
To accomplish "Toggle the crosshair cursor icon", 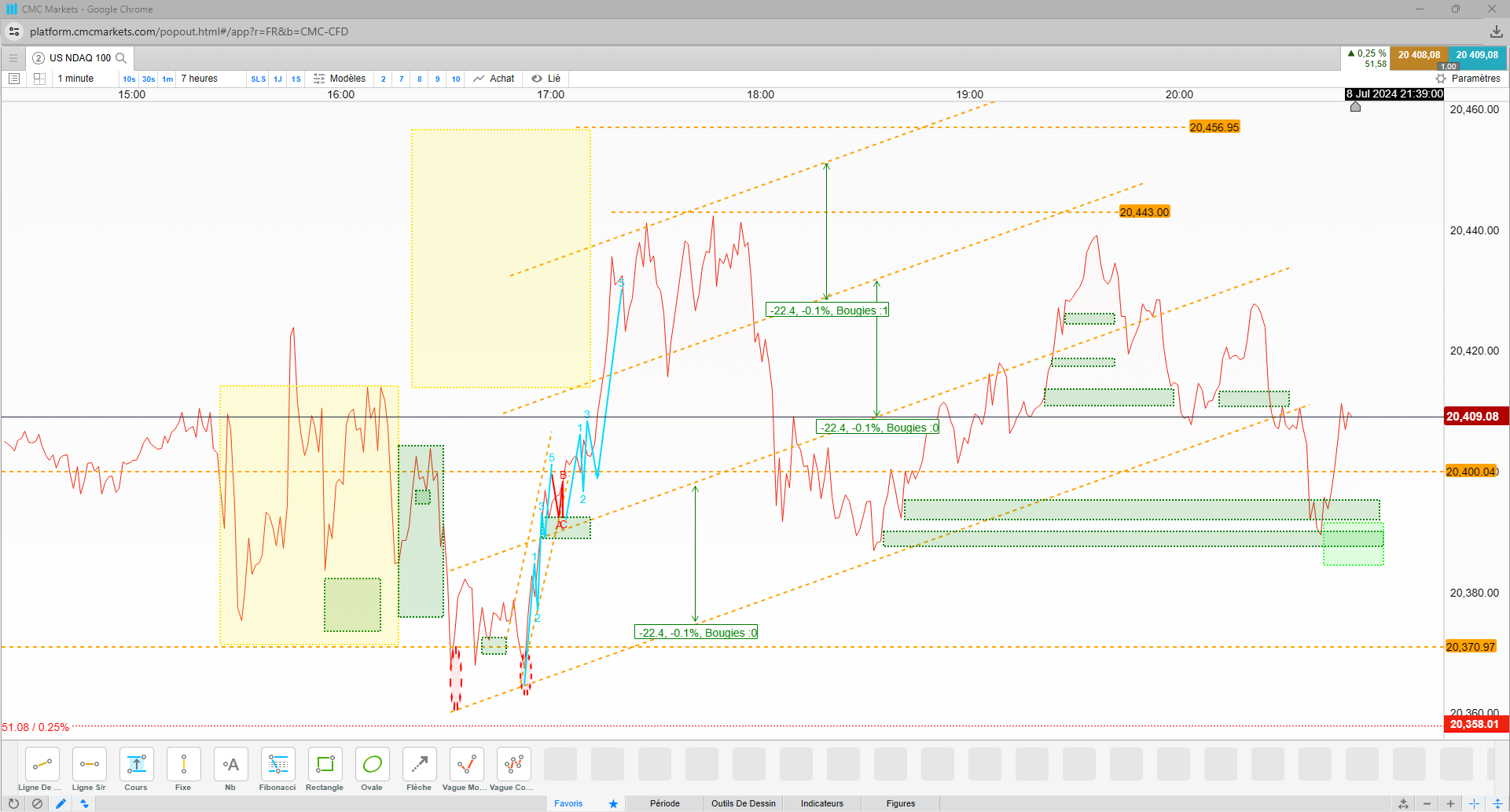I will click(1474, 803).
